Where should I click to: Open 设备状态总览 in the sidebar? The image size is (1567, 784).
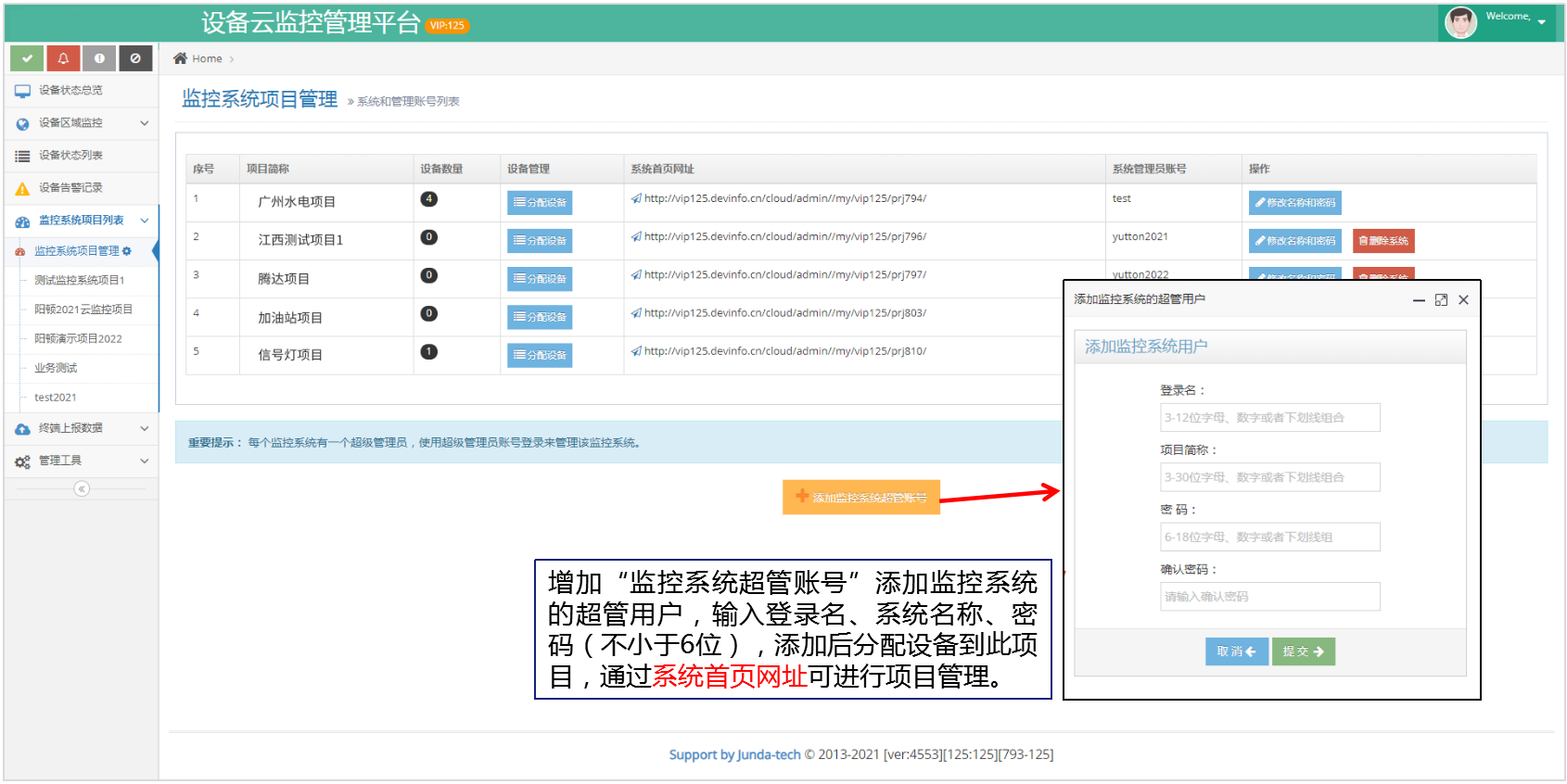70,91
